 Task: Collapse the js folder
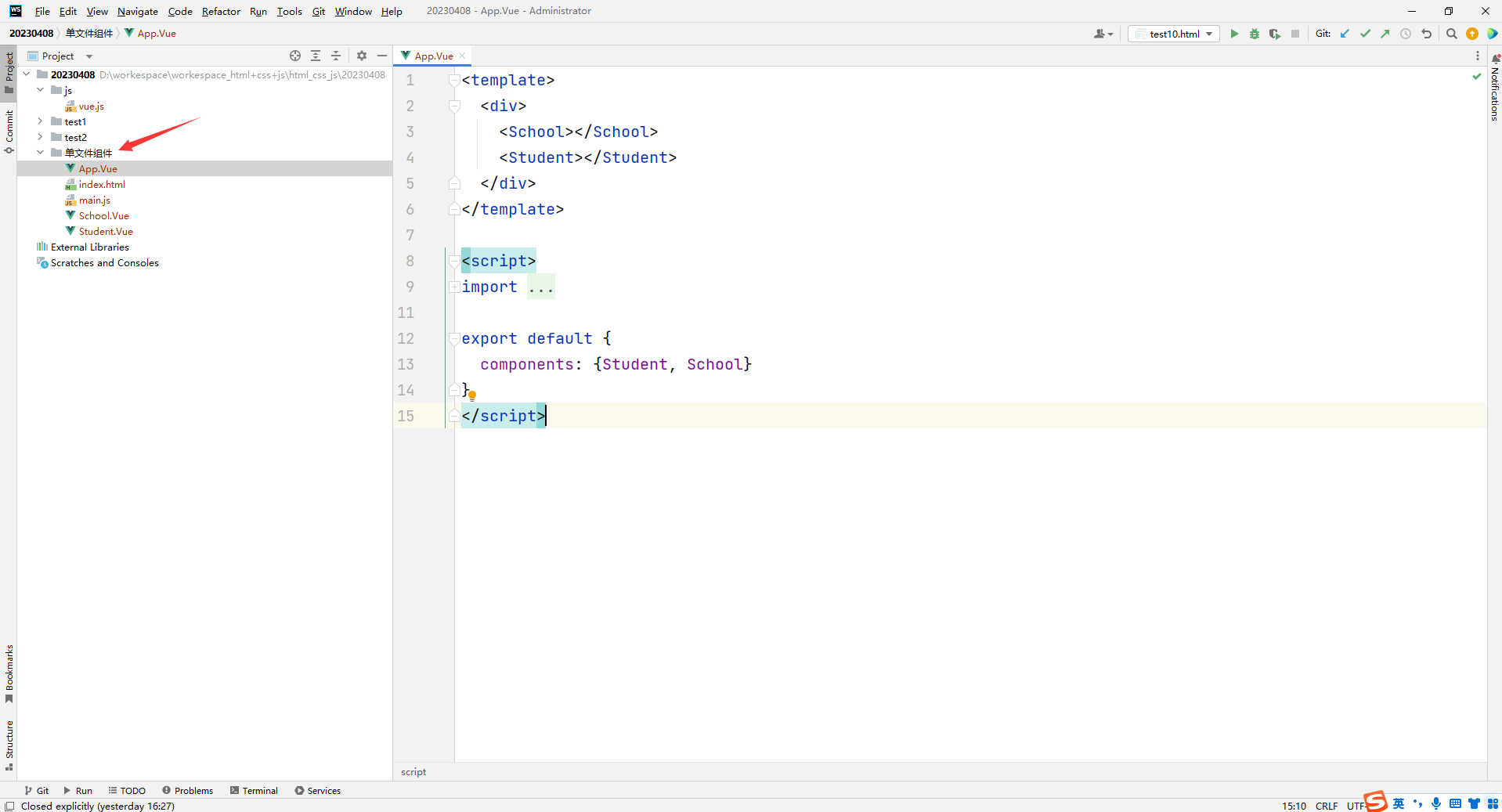41,90
